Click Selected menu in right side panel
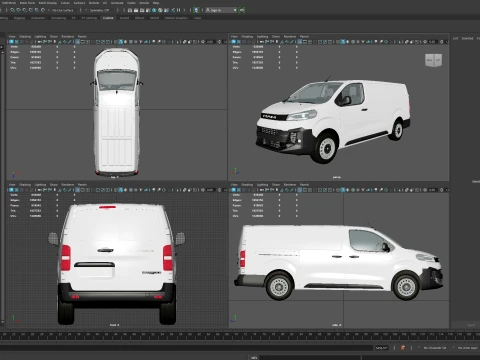Screen dimensions: 480x360 467,38
